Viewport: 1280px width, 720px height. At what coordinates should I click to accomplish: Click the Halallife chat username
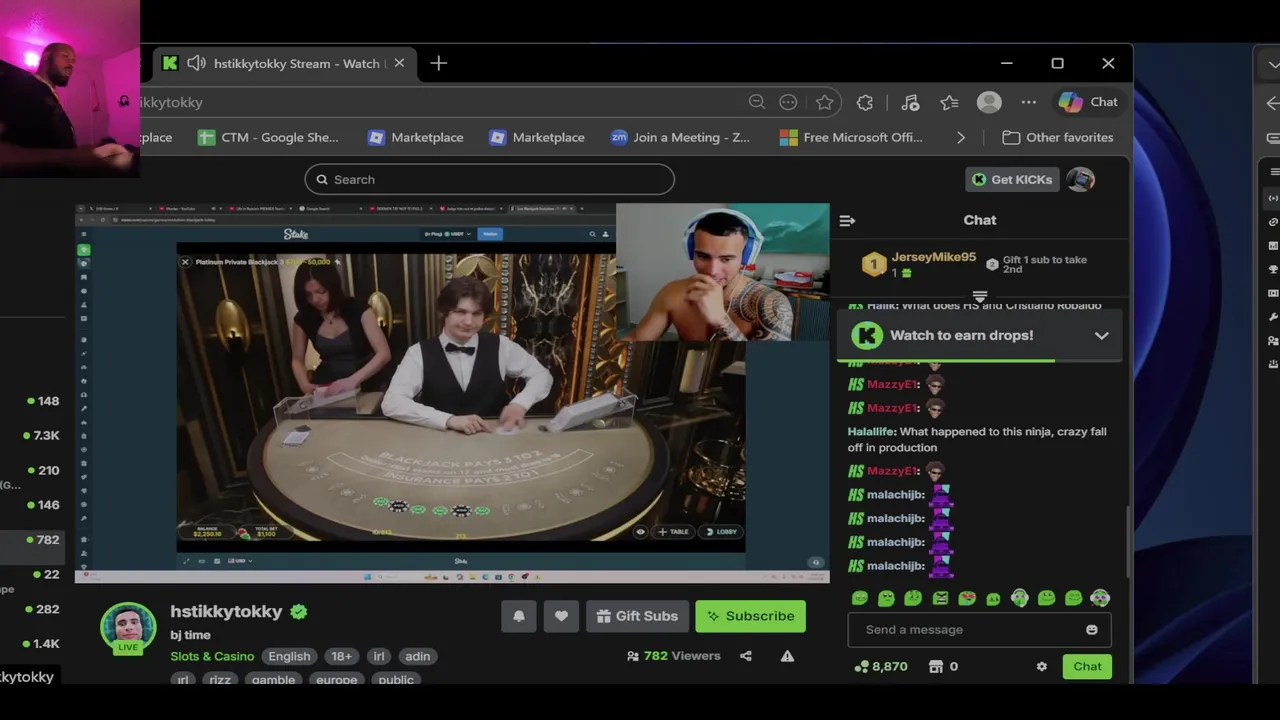[x=871, y=431]
